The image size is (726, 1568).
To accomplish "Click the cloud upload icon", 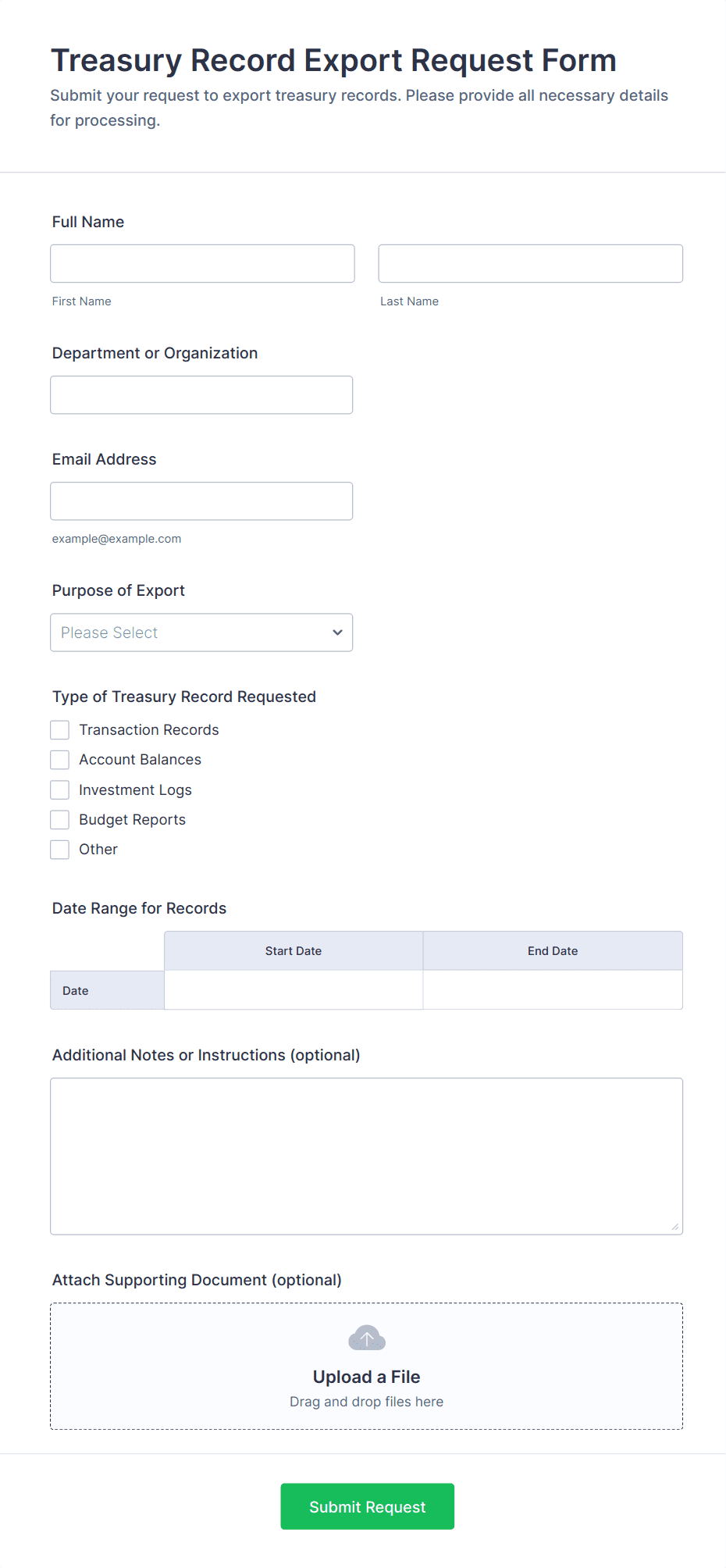I will pos(366,1338).
